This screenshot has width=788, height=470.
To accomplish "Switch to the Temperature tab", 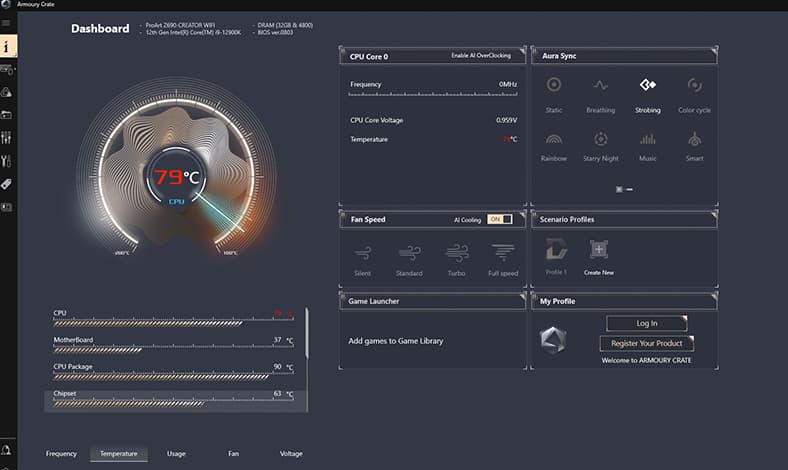I will click(x=119, y=453).
